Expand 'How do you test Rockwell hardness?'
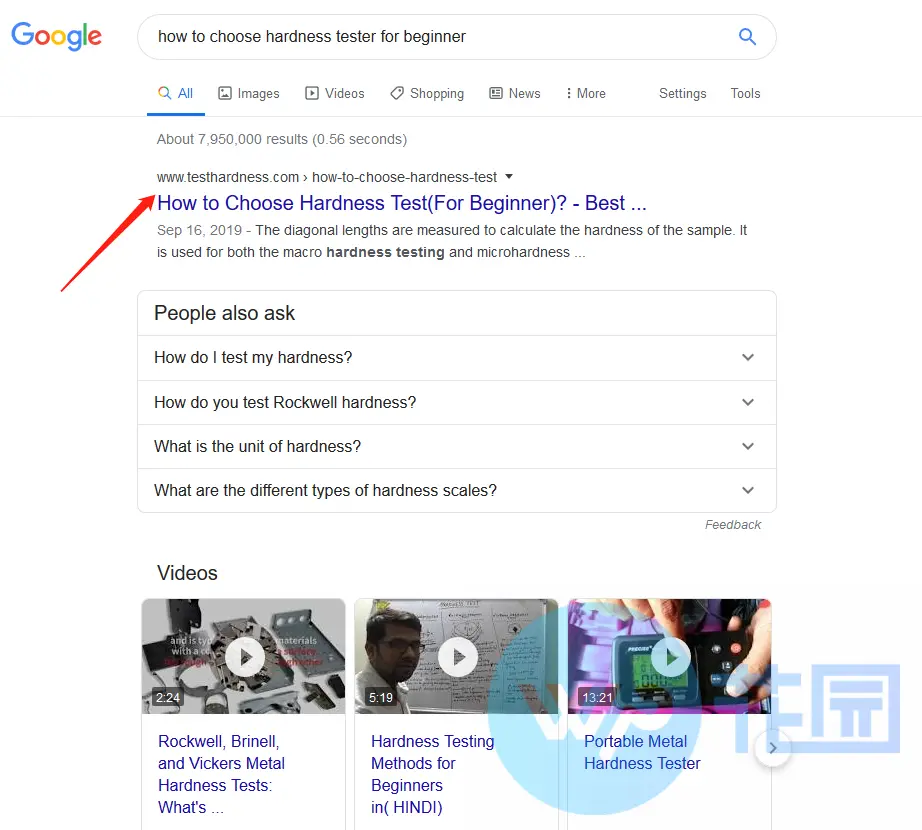This screenshot has height=830, width=922. tap(457, 402)
